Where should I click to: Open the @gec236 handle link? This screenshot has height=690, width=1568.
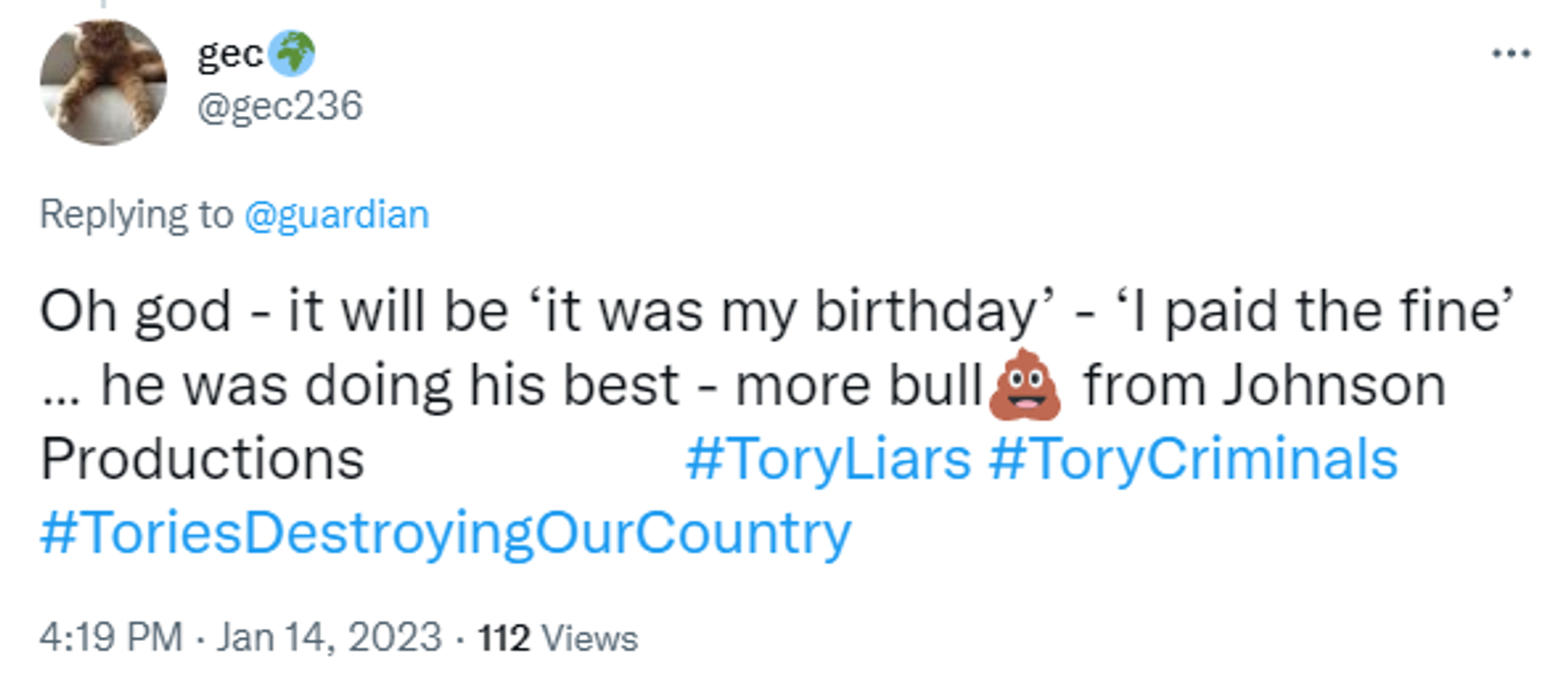(x=279, y=106)
